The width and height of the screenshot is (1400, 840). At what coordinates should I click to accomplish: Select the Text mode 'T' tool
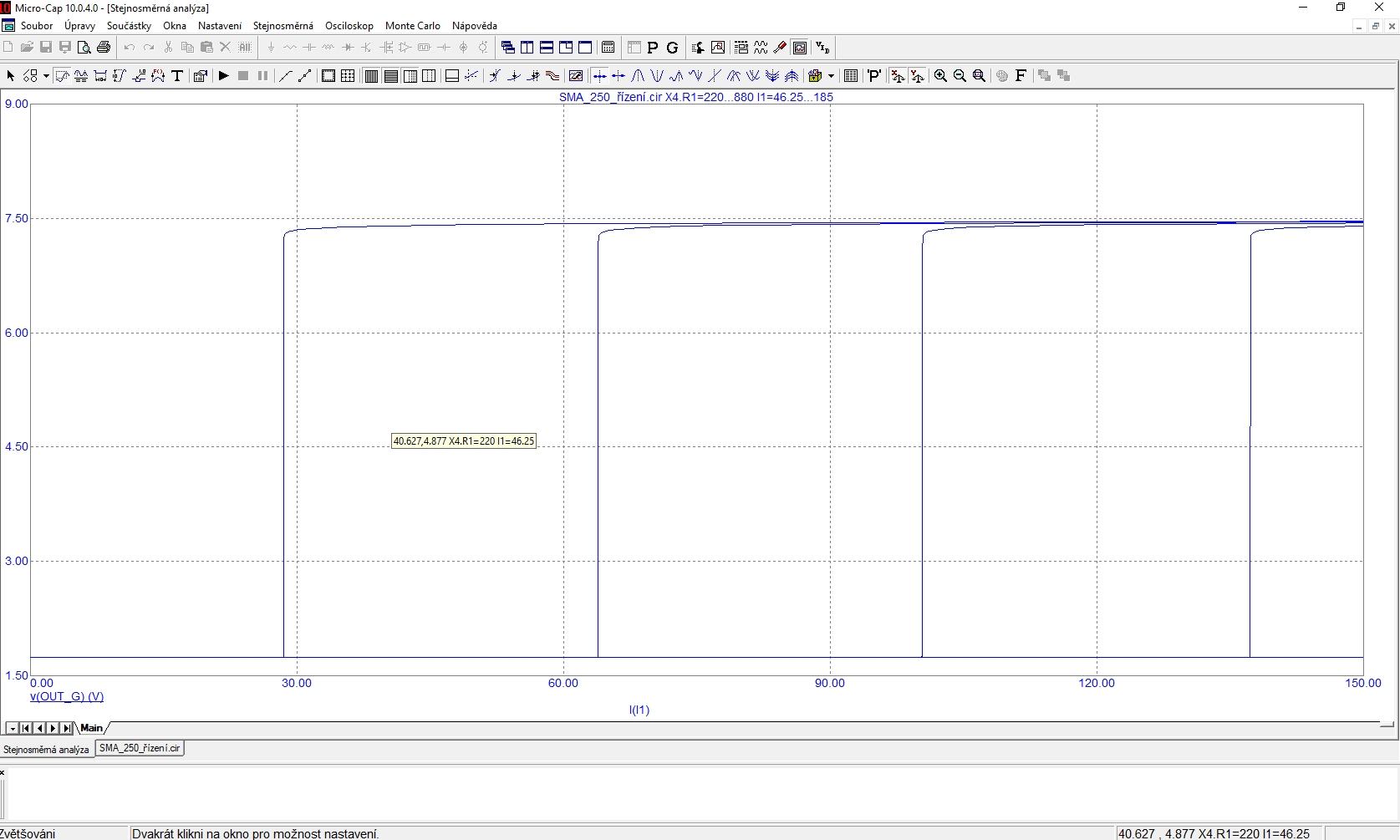coord(177,76)
